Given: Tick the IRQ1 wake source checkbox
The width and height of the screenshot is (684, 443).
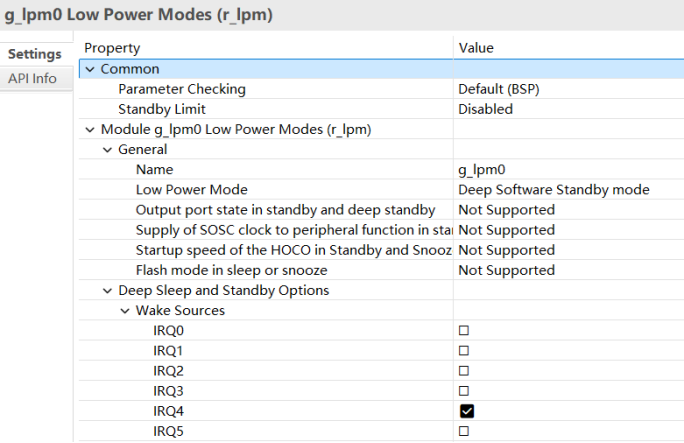Looking at the screenshot, I should click(464, 351).
